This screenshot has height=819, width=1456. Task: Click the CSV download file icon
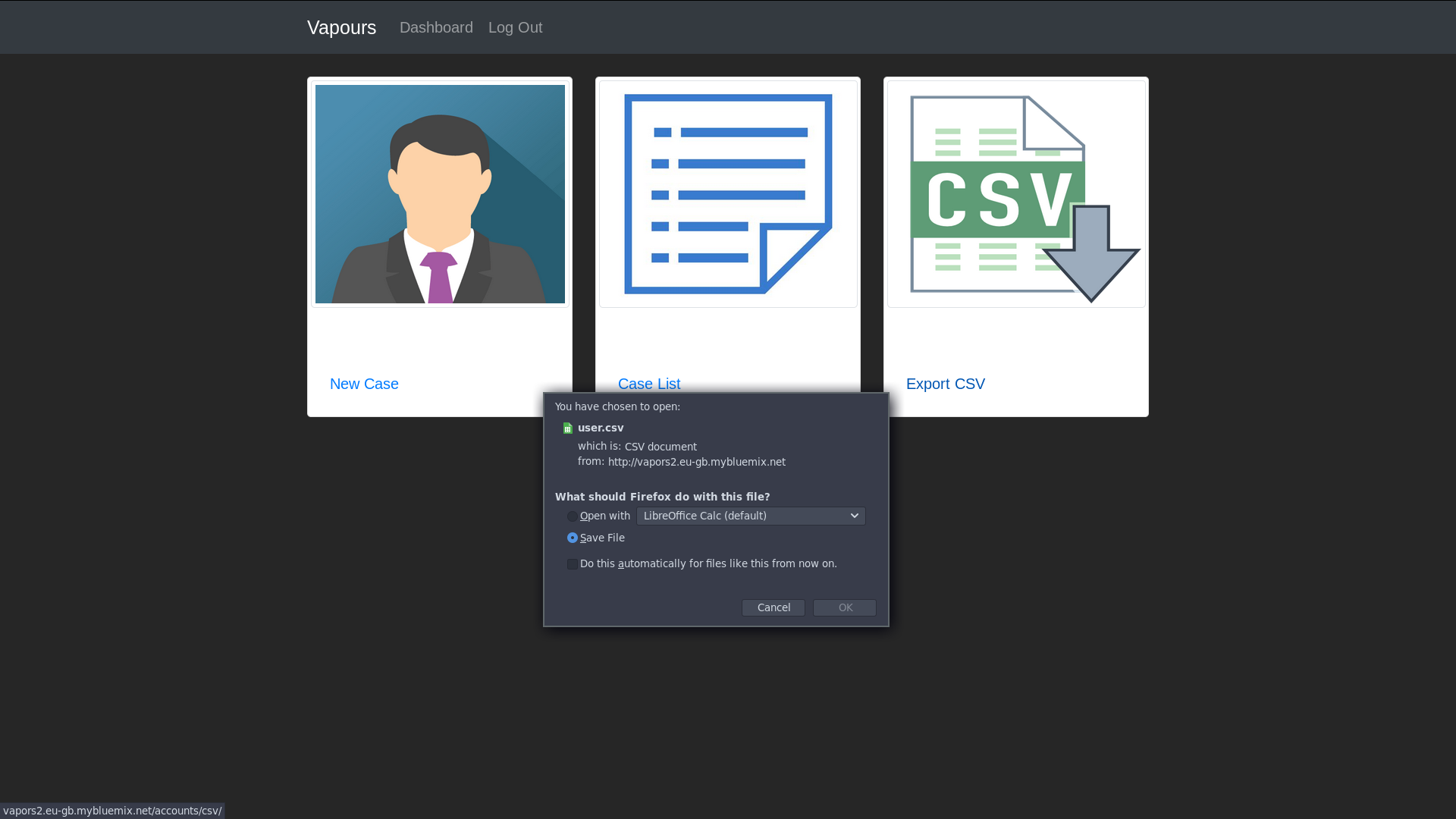coord(1016,194)
